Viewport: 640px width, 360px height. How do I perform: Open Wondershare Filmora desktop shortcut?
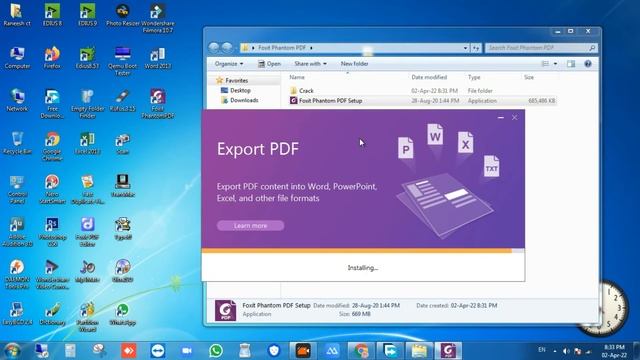[x=158, y=18]
